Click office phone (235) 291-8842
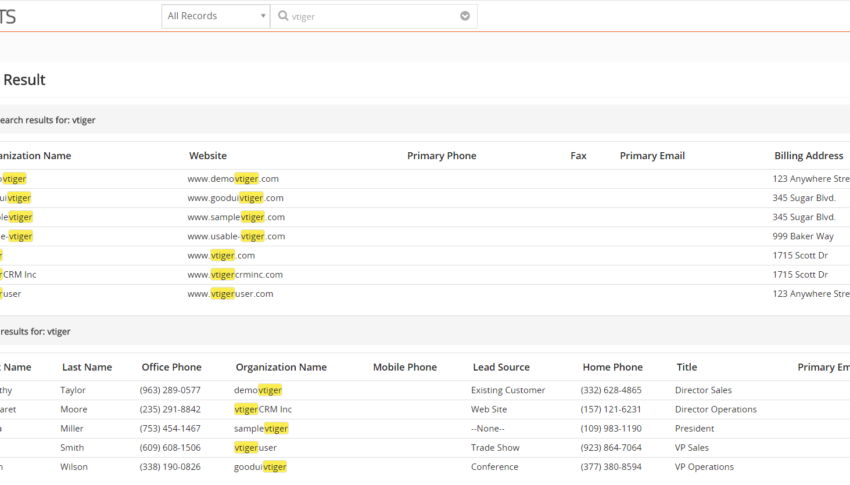Image resolution: width=850 pixels, height=485 pixels. [x=170, y=410]
